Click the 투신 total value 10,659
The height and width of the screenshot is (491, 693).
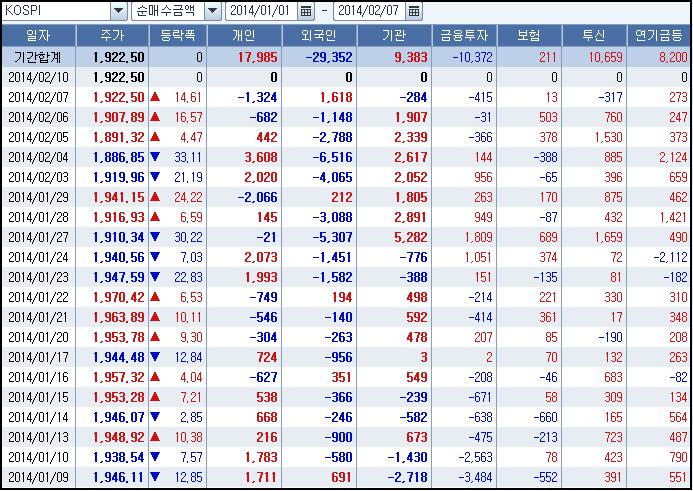pos(605,57)
